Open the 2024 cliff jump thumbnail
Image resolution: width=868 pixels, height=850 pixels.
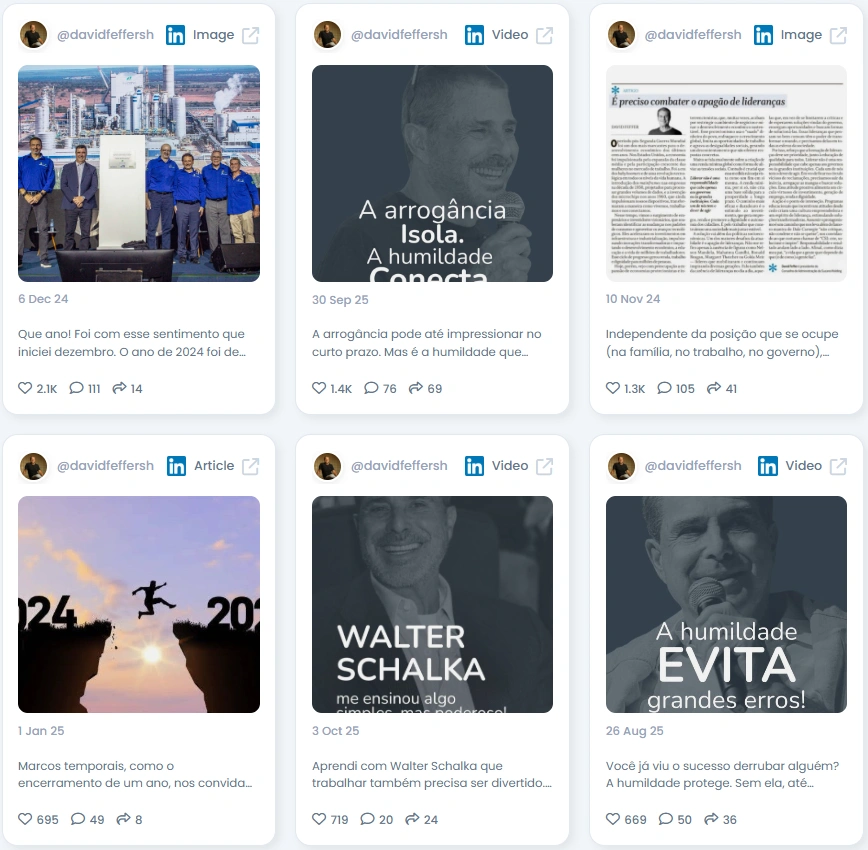click(139, 604)
